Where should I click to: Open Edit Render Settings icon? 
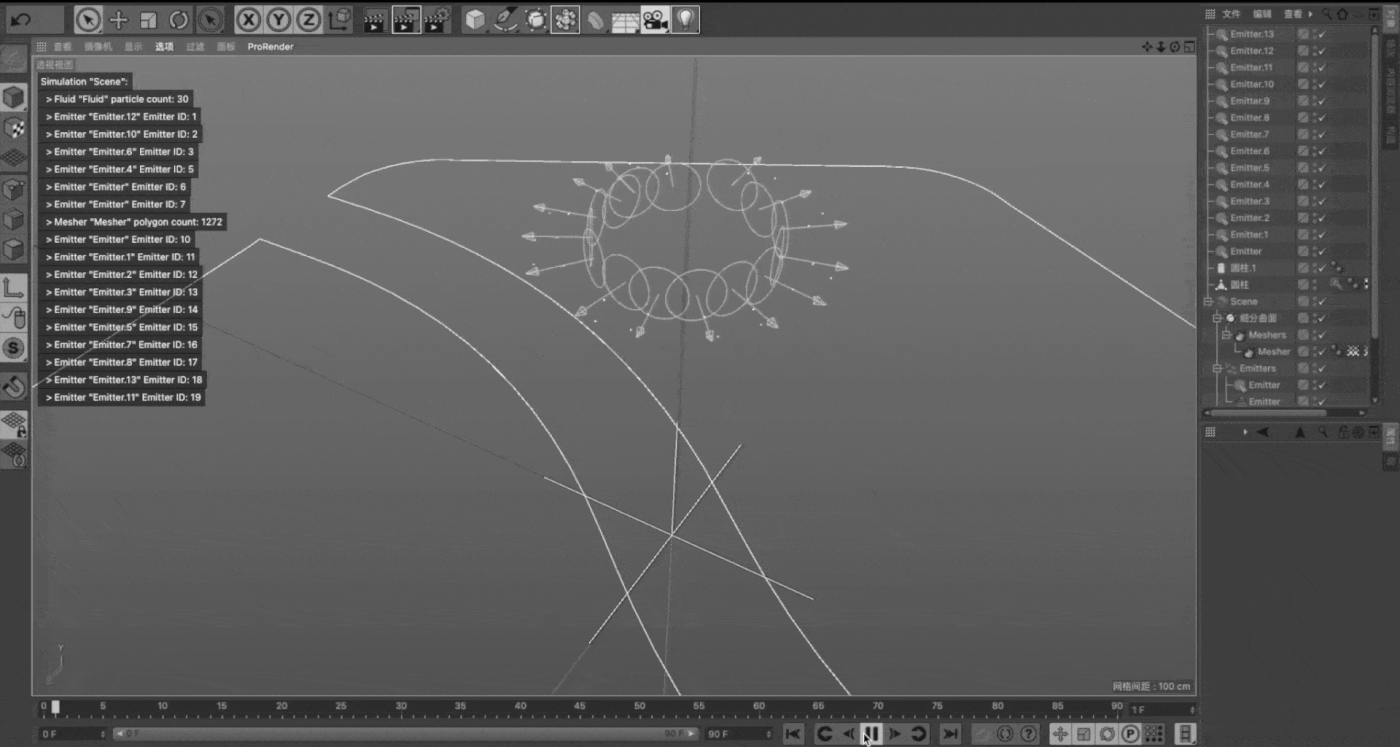coord(435,20)
